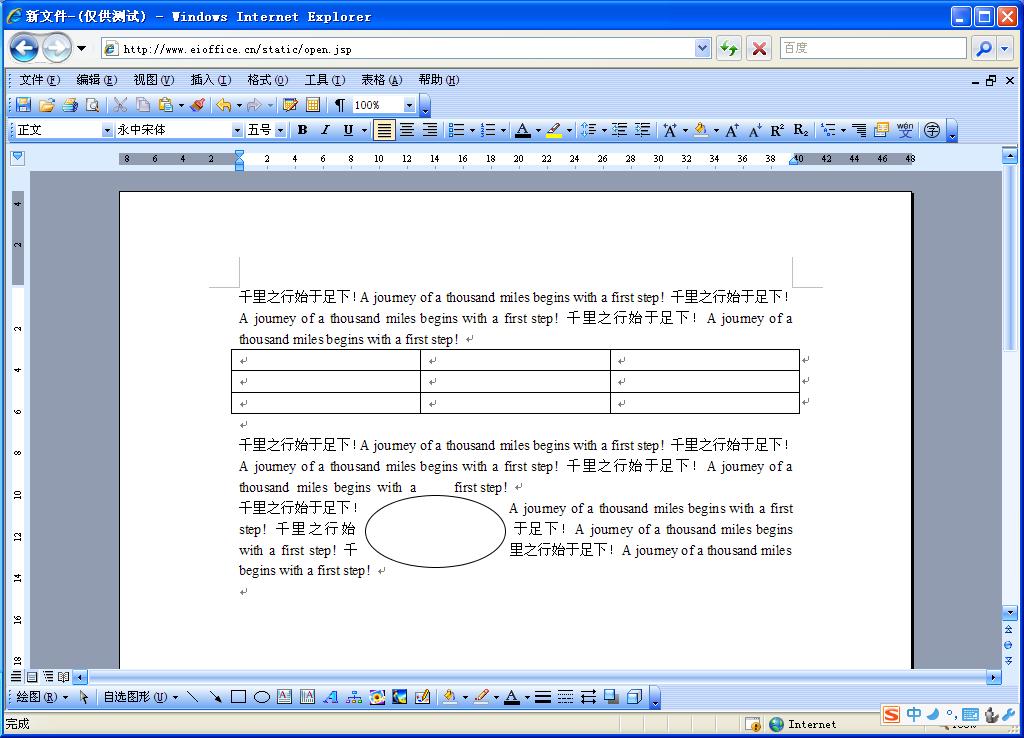Open a file with the folder icon
This screenshot has width=1024, height=738.
[46, 104]
